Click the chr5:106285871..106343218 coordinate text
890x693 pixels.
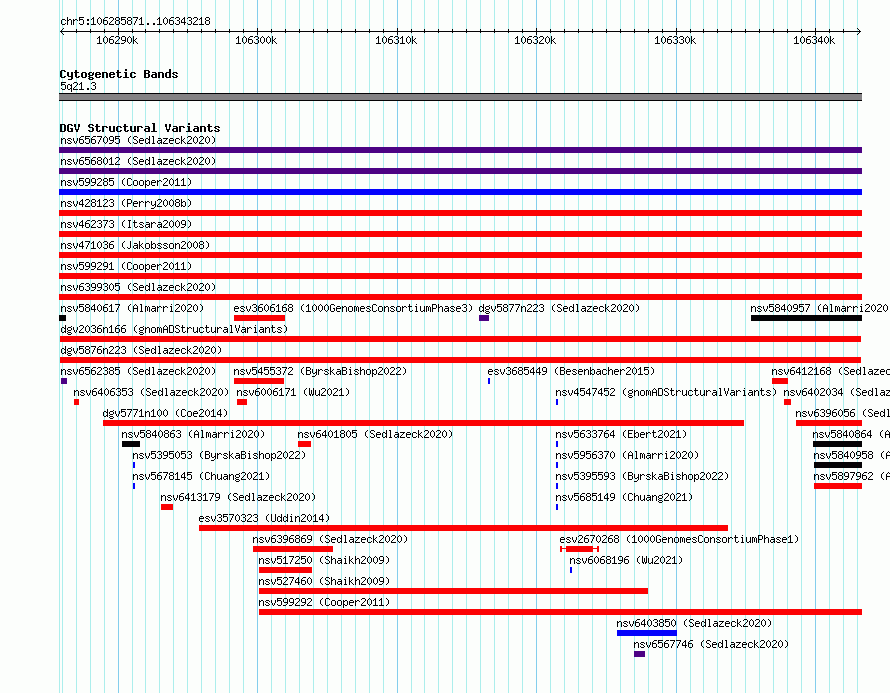(135, 21)
